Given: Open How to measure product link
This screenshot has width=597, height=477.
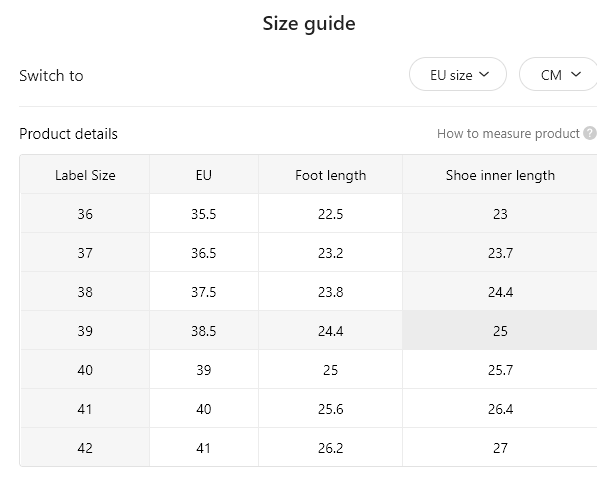Looking at the screenshot, I should click(508, 134).
